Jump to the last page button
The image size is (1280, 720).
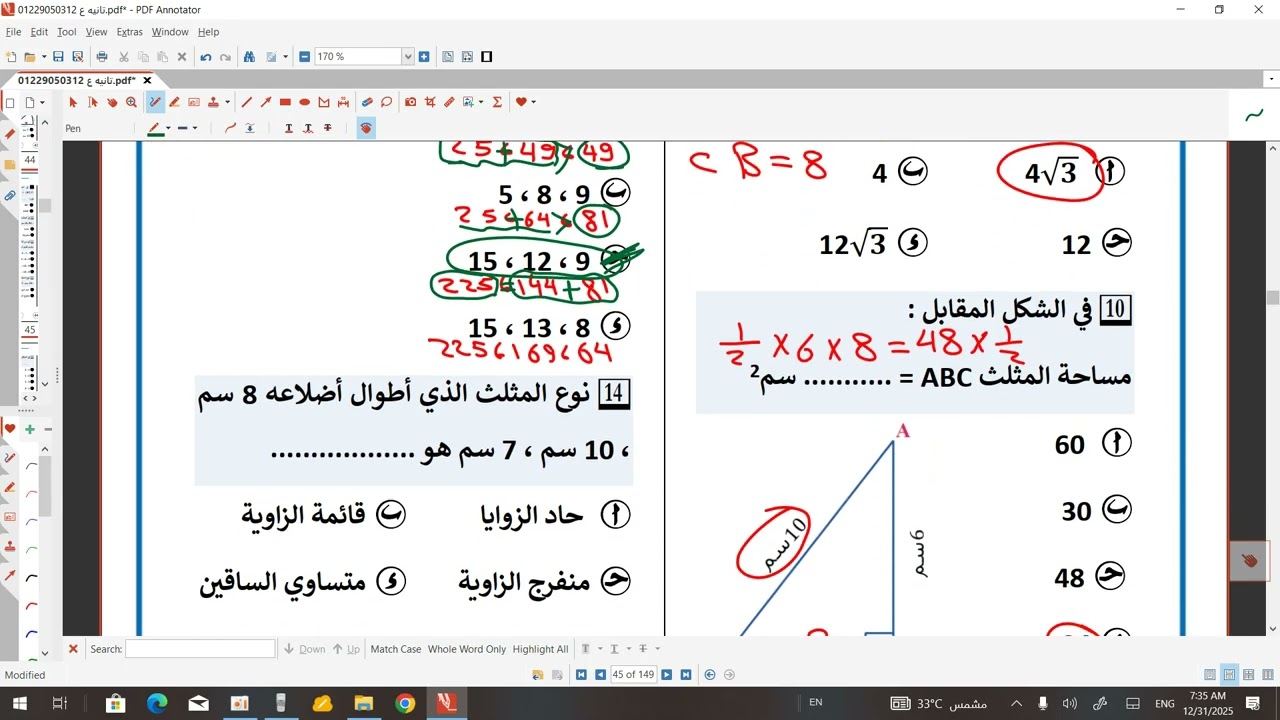[685, 675]
